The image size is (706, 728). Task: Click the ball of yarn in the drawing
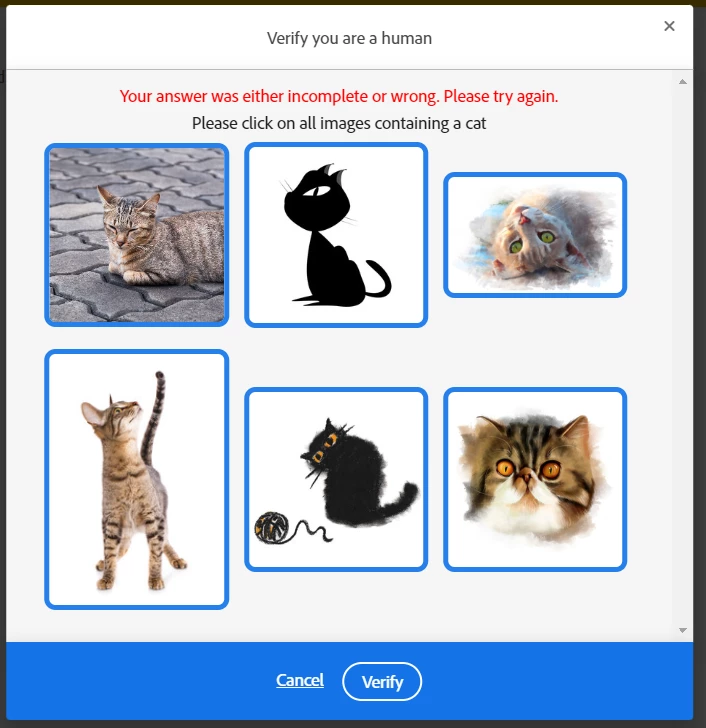tap(272, 527)
